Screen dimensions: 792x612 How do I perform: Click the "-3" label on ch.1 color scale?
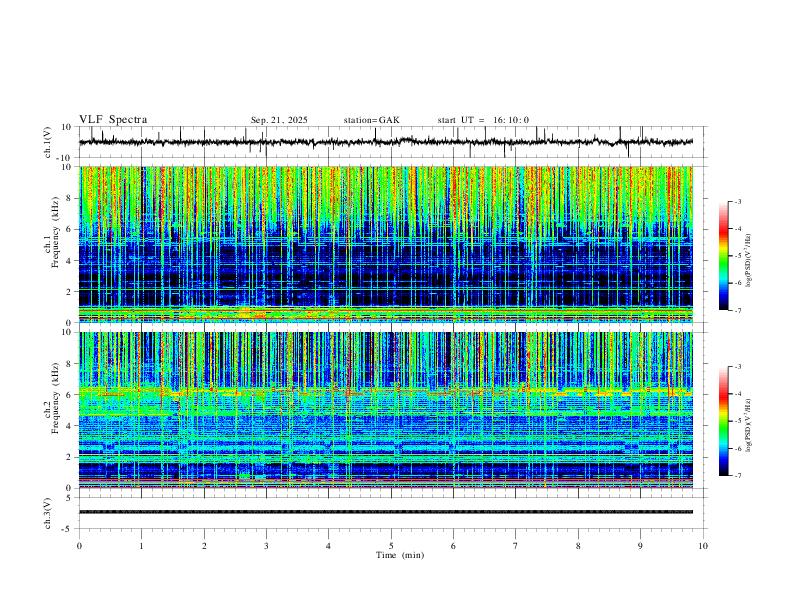pyautogui.click(x=738, y=201)
